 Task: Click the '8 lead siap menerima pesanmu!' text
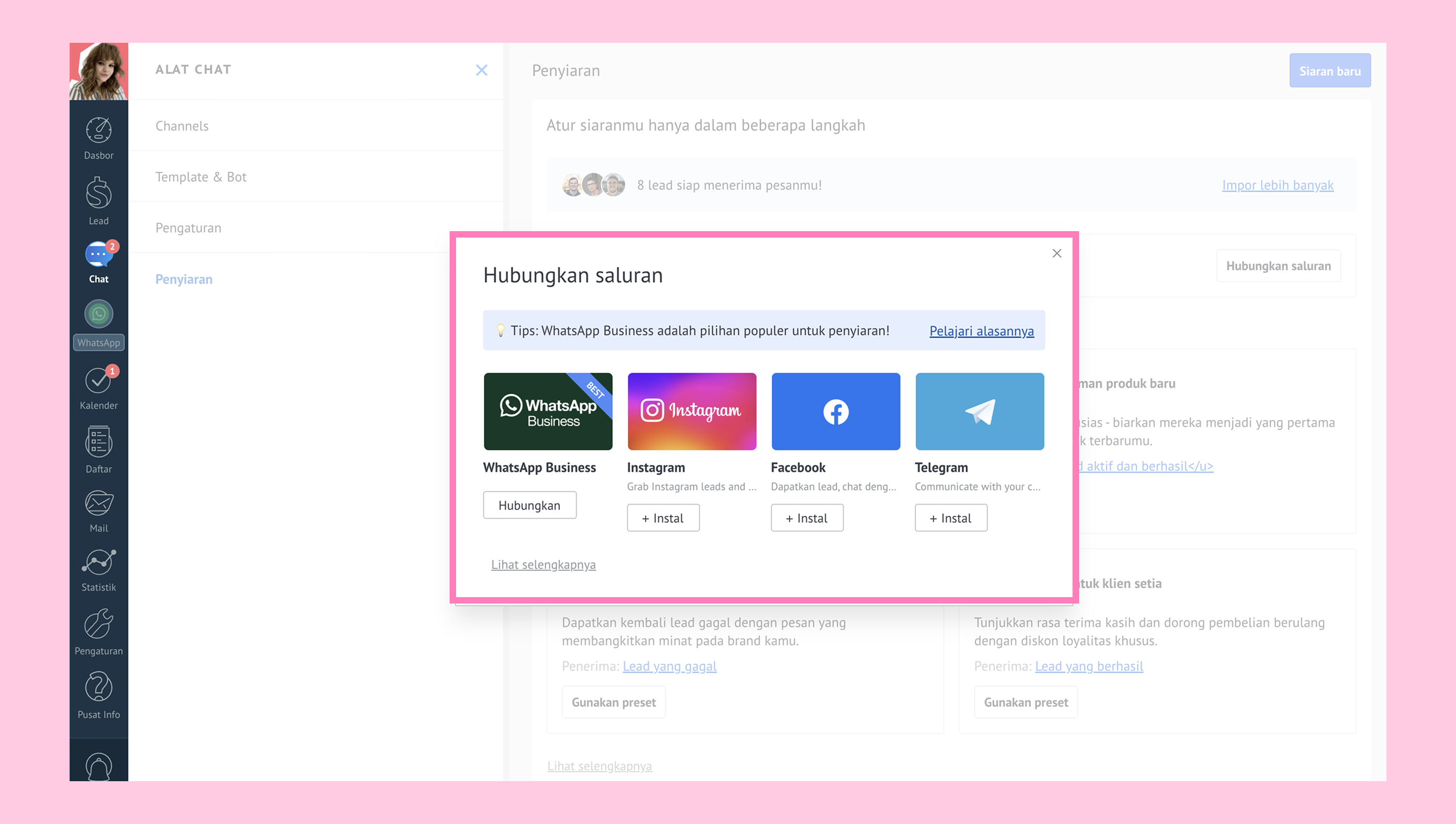729,185
